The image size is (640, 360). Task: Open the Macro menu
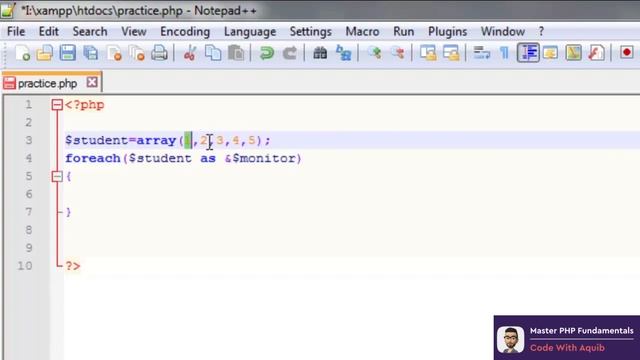point(362,31)
